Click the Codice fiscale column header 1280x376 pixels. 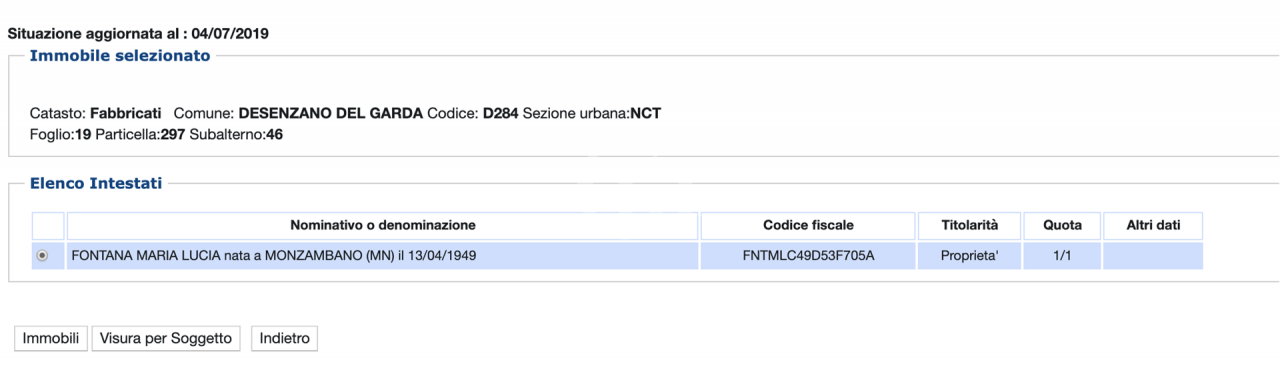(x=808, y=226)
